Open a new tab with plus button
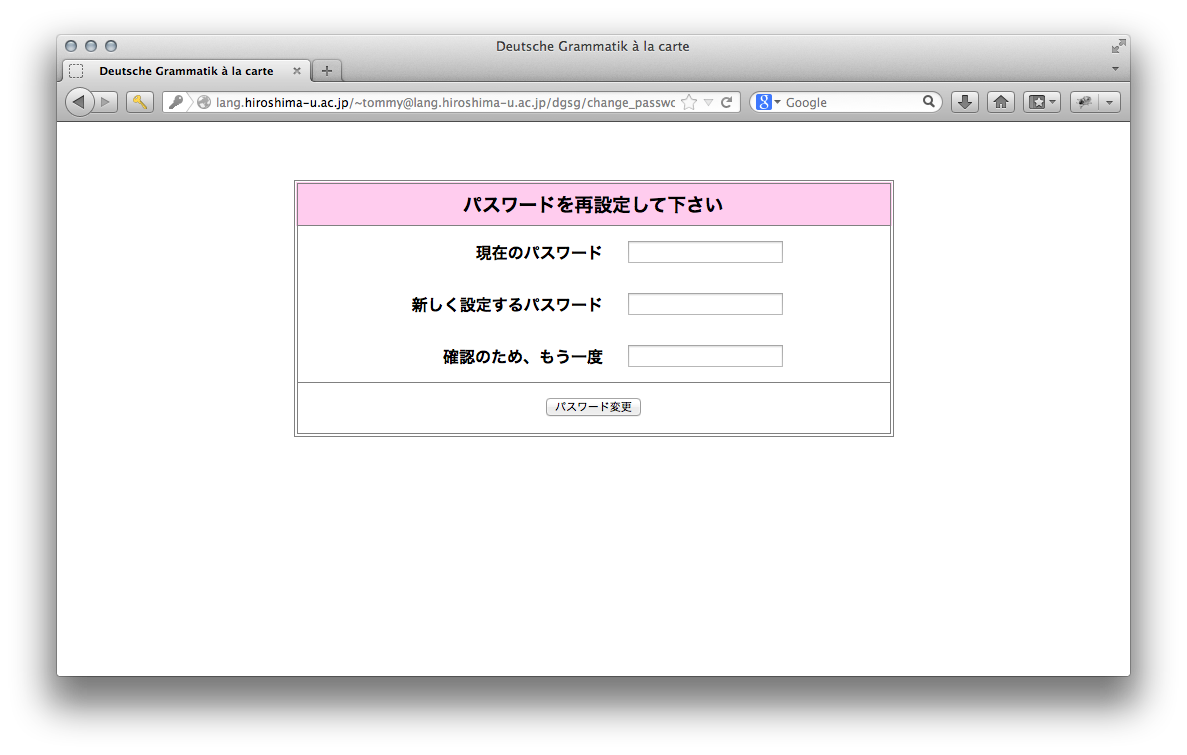Screen dimensions: 1187x755 point(327,71)
